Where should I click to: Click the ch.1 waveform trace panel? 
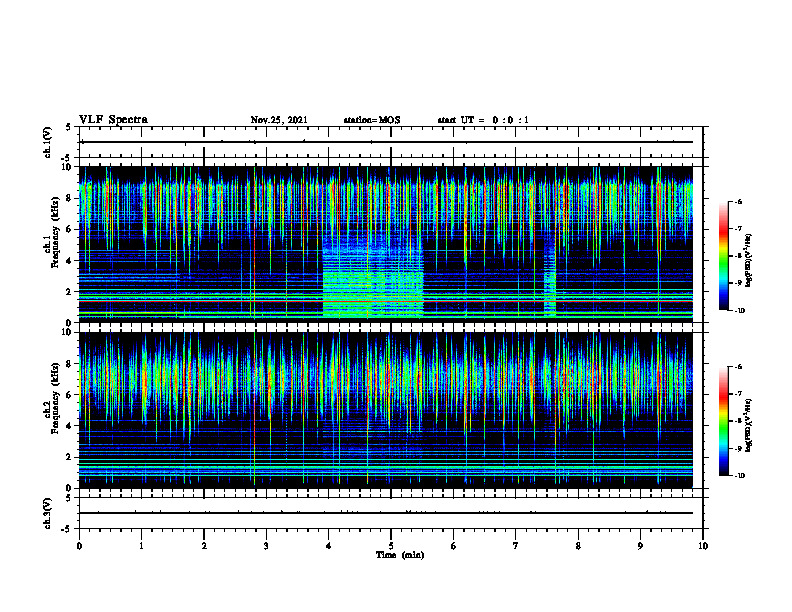pyautogui.click(x=391, y=142)
